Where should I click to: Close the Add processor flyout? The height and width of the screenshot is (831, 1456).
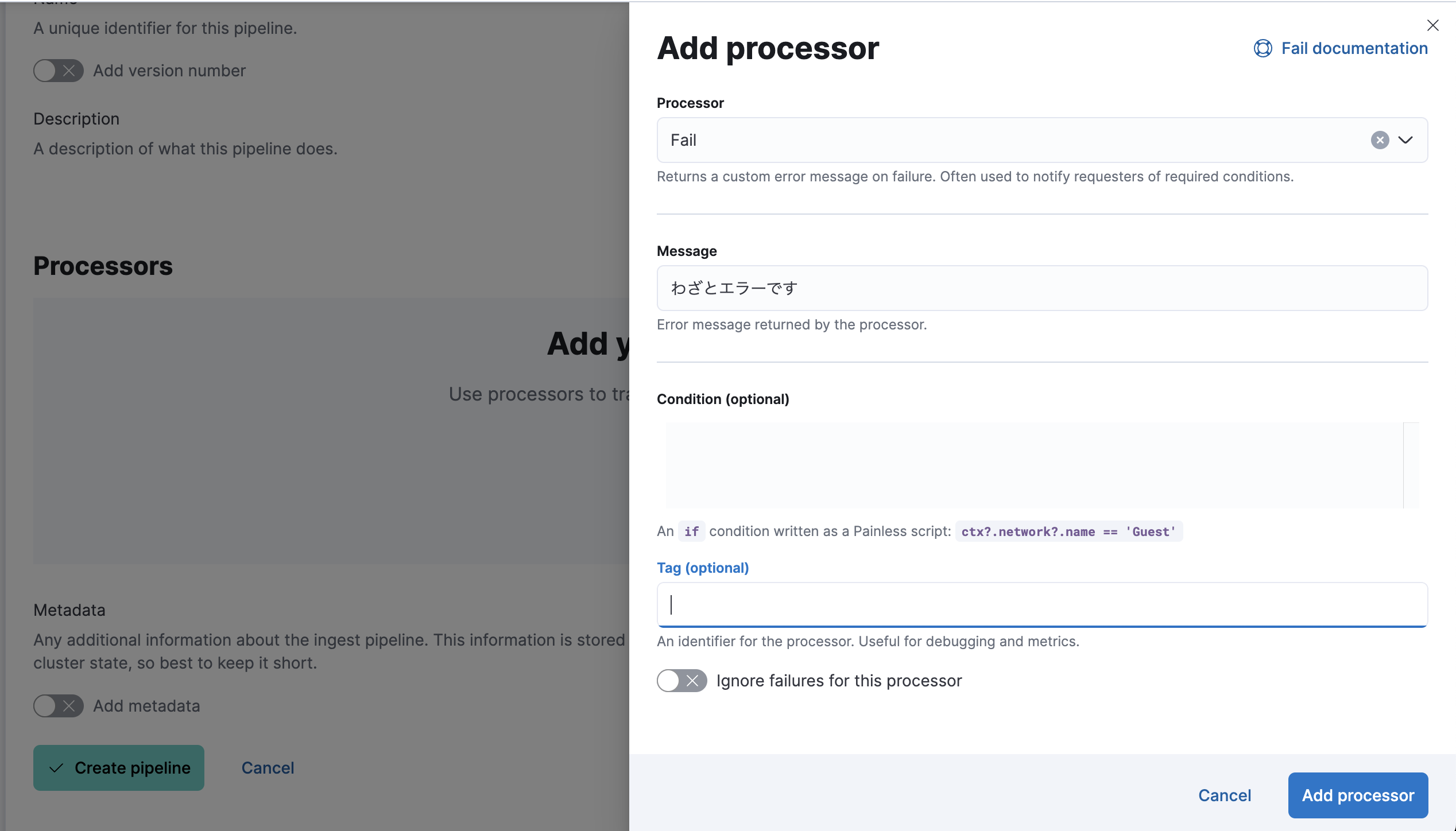tap(1432, 25)
